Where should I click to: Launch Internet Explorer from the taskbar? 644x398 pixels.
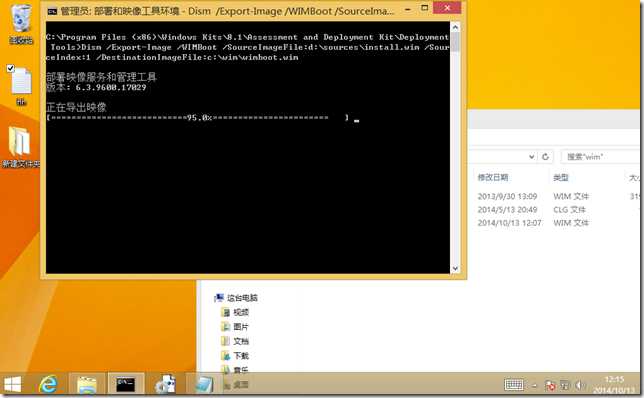point(48,385)
